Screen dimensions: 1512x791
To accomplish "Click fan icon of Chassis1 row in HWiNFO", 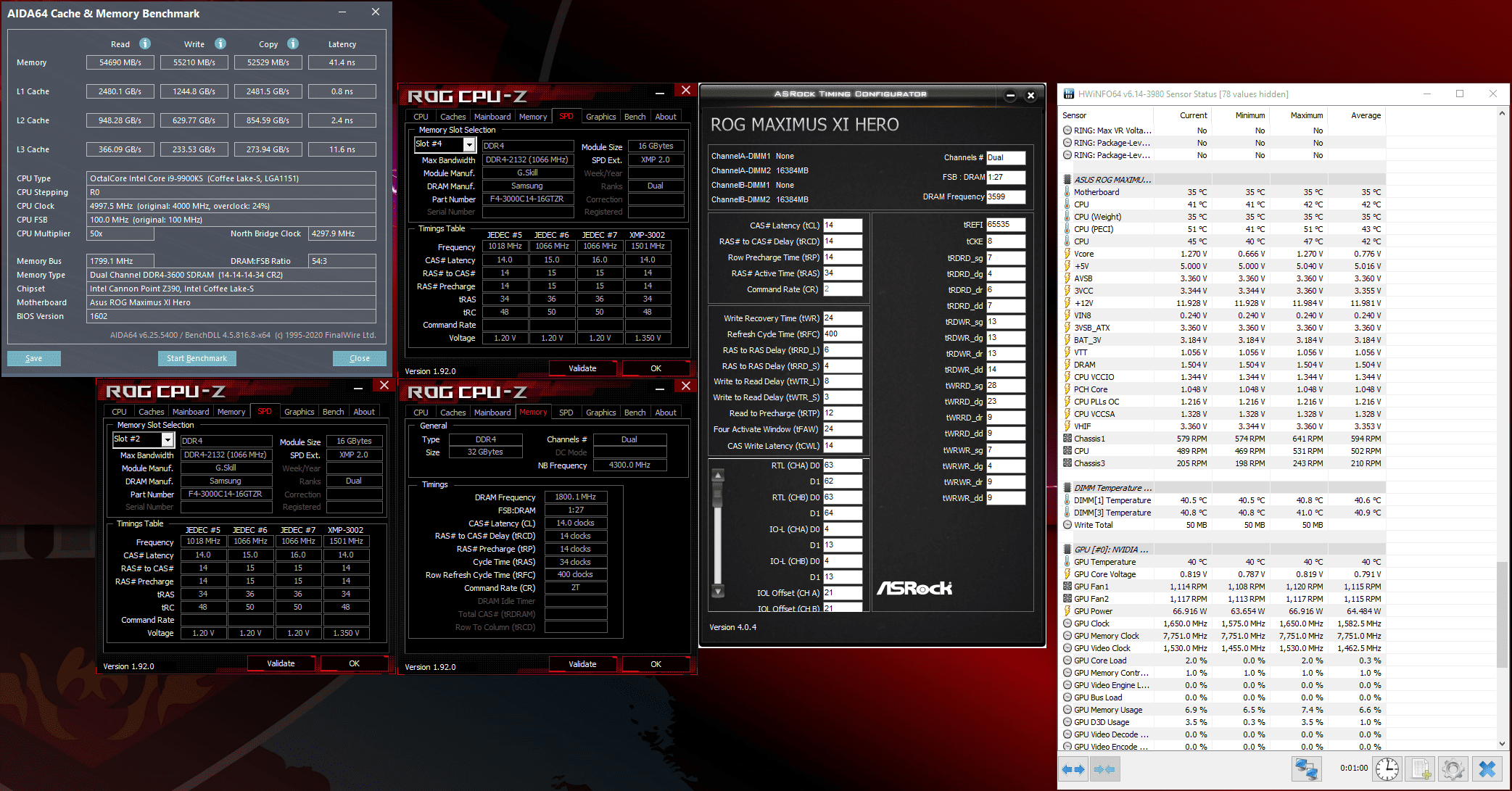I will pos(1067,439).
